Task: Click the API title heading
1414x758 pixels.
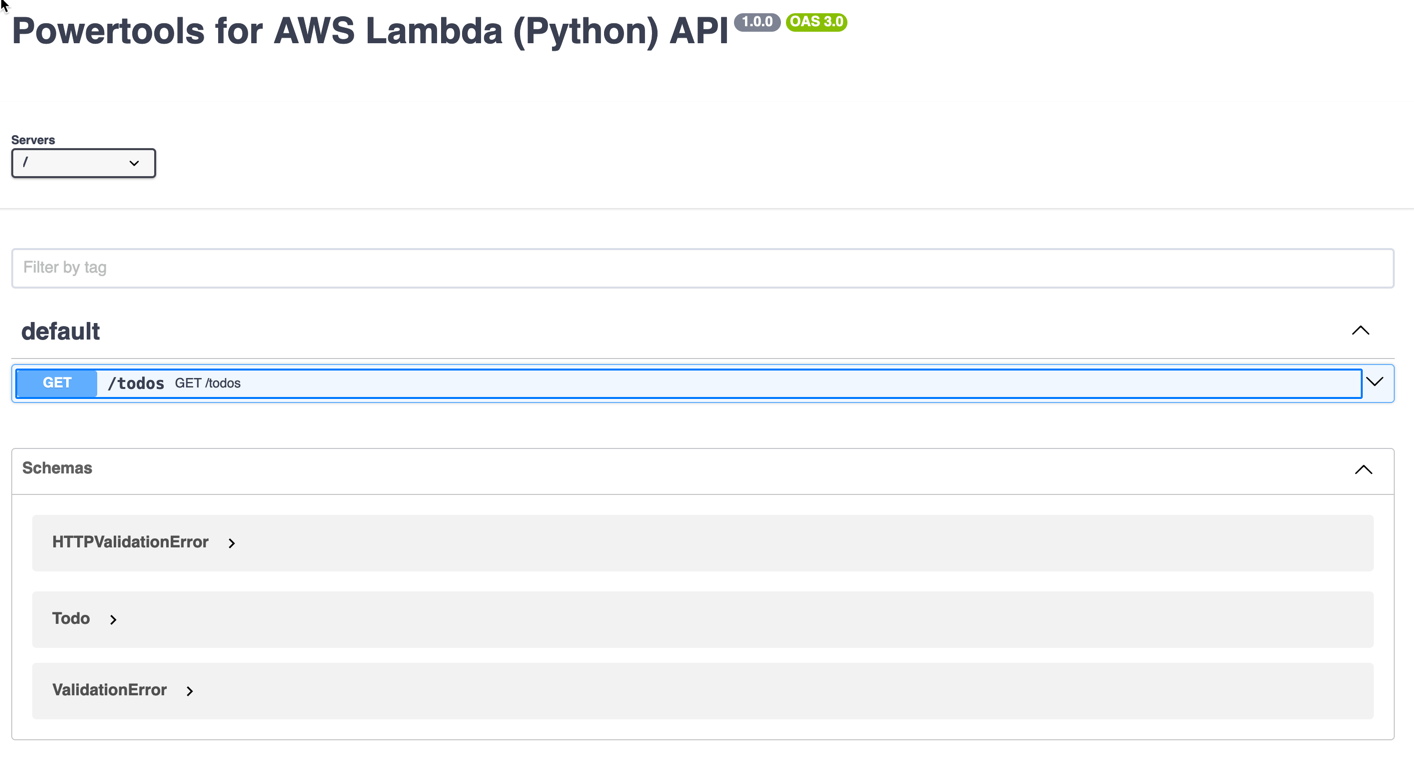Action: click(x=368, y=30)
